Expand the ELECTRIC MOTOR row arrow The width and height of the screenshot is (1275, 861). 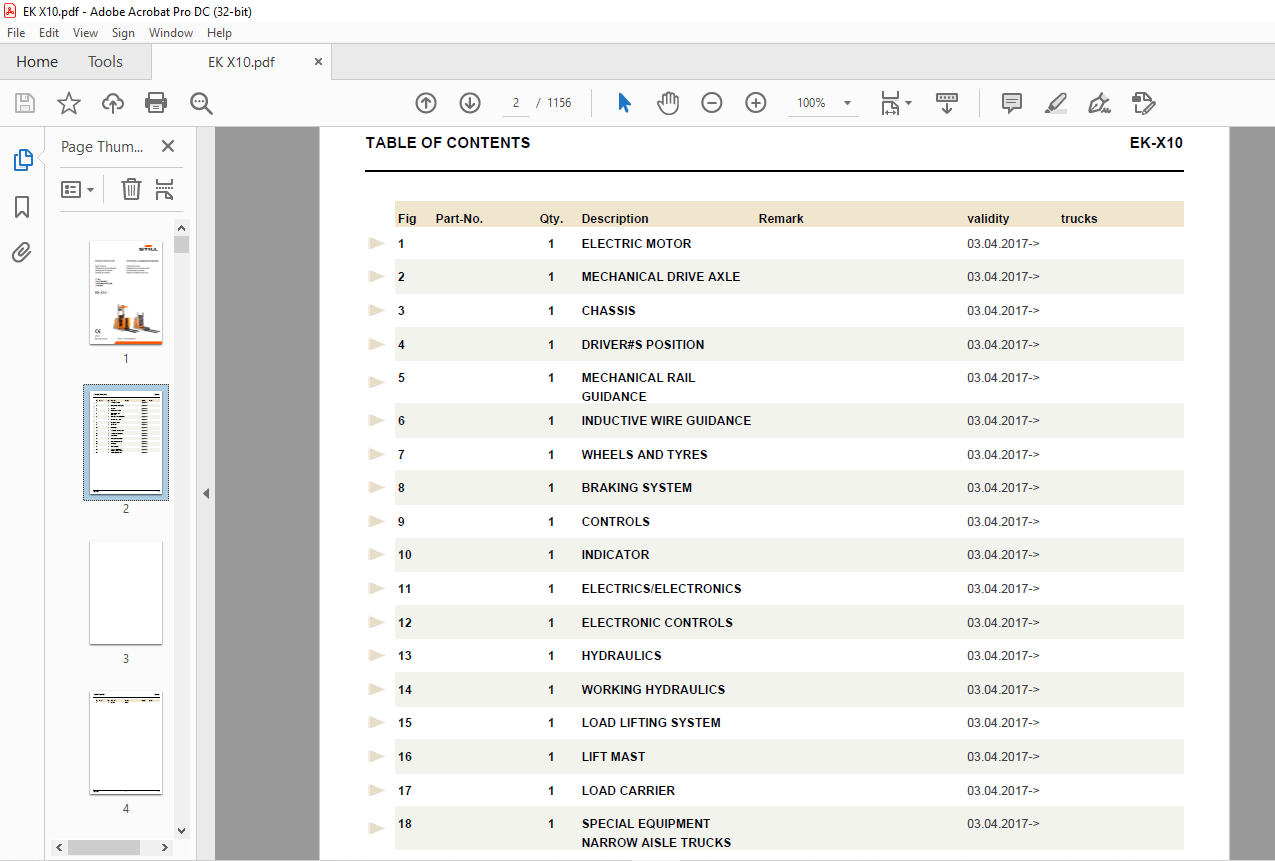pos(377,243)
